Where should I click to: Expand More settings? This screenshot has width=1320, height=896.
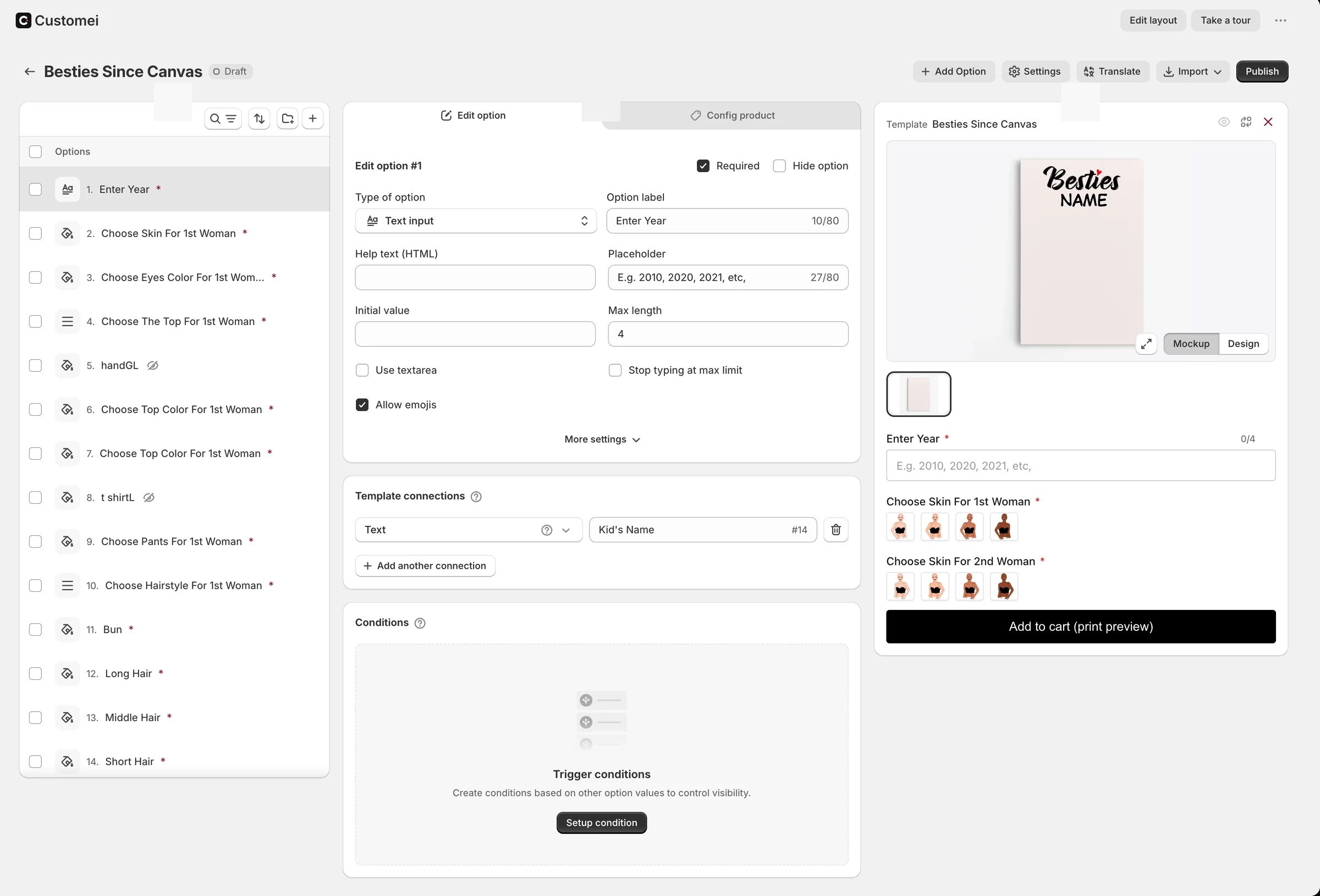[602, 440]
